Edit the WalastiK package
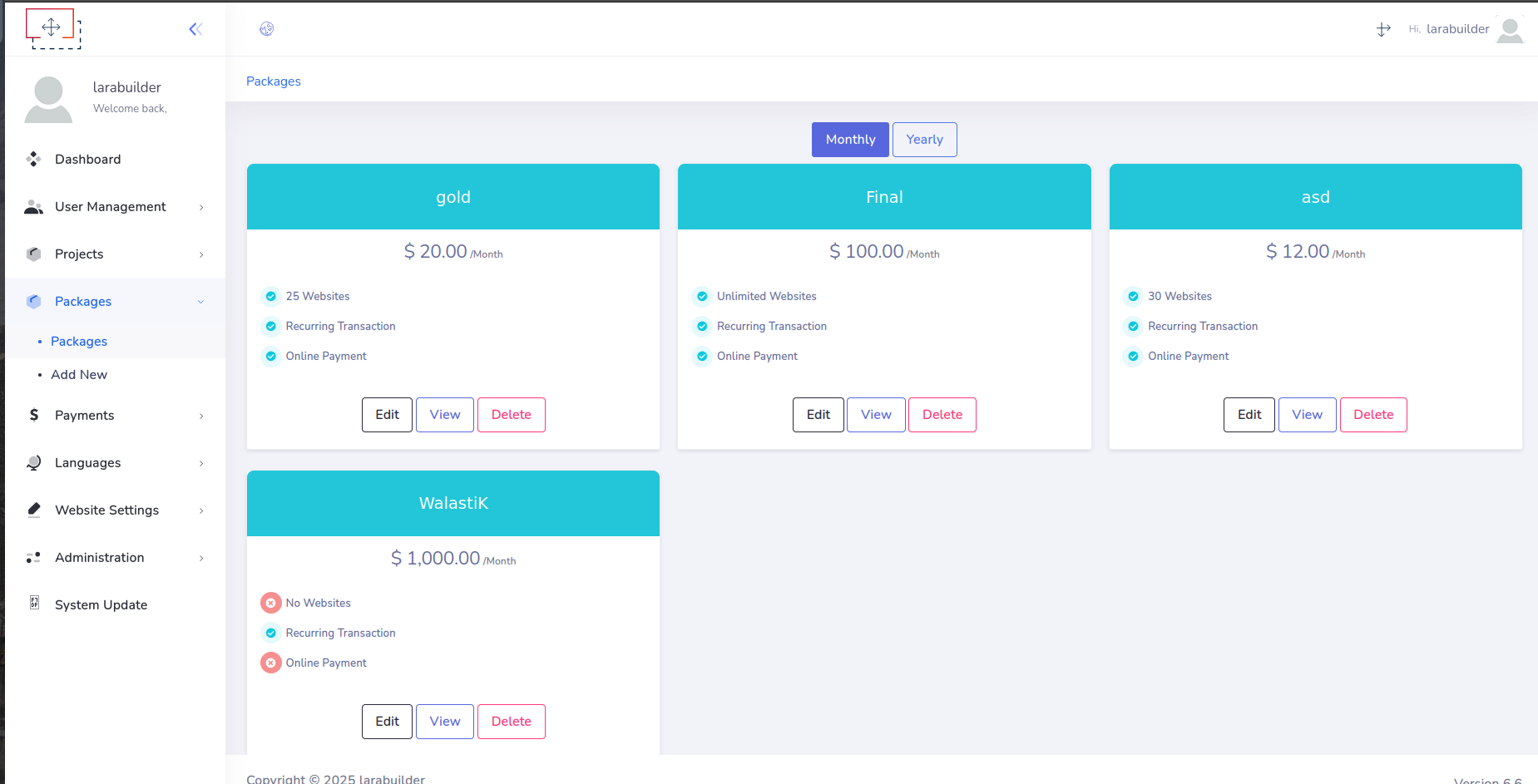This screenshot has width=1538, height=784. coord(387,722)
